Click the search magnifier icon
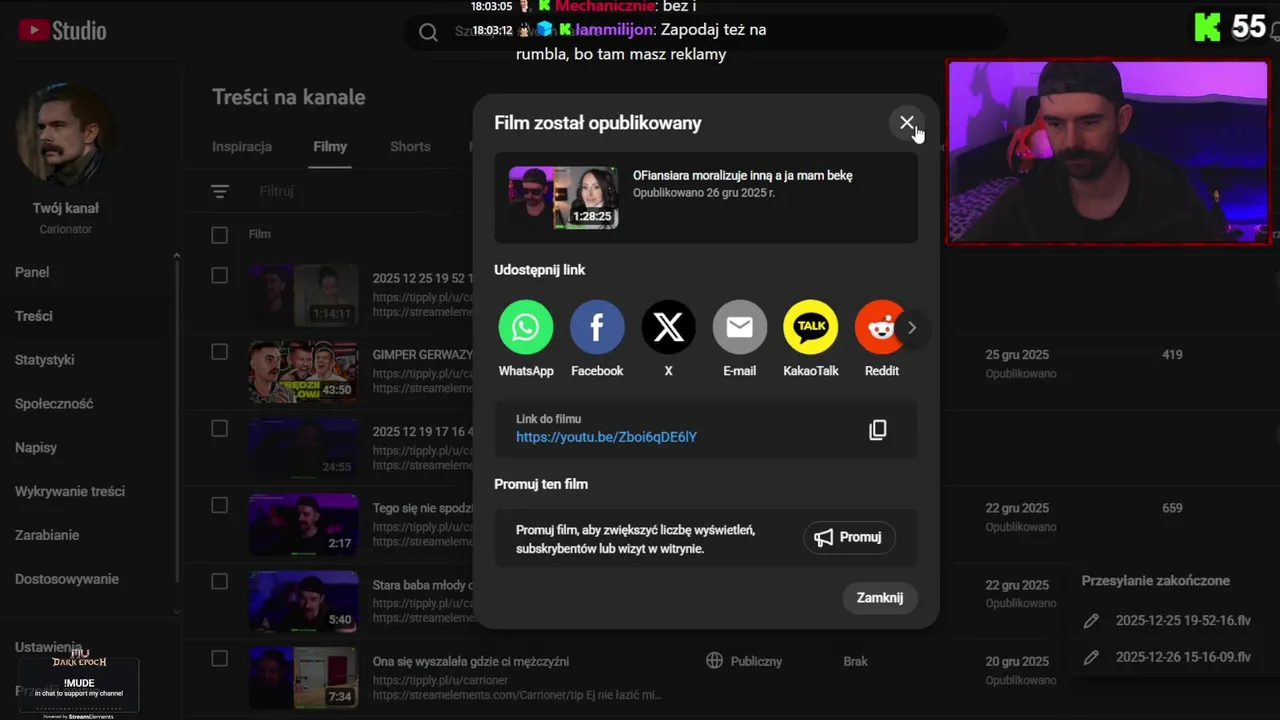This screenshot has width=1280, height=720. pyautogui.click(x=428, y=32)
